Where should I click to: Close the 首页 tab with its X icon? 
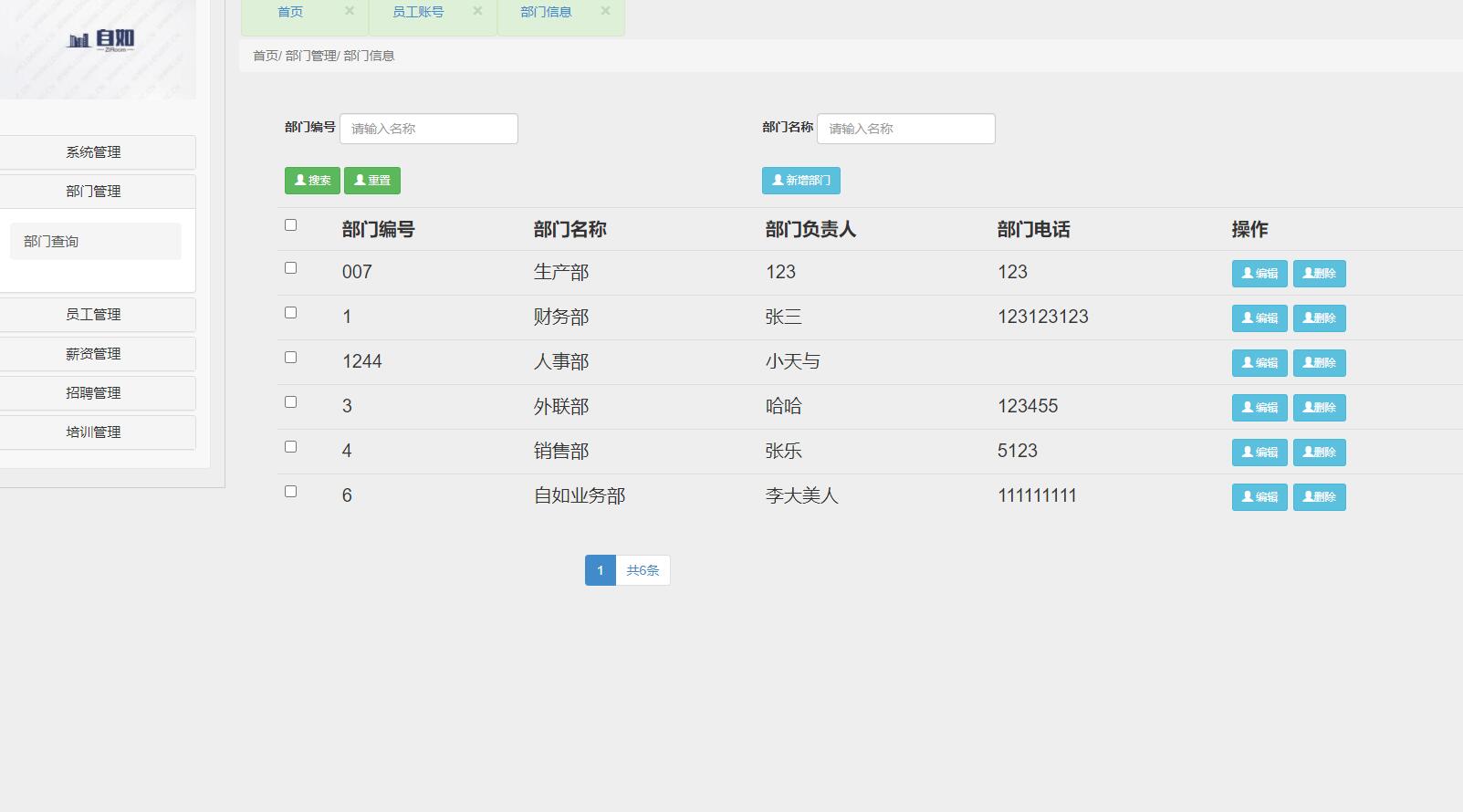pyautogui.click(x=350, y=11)
